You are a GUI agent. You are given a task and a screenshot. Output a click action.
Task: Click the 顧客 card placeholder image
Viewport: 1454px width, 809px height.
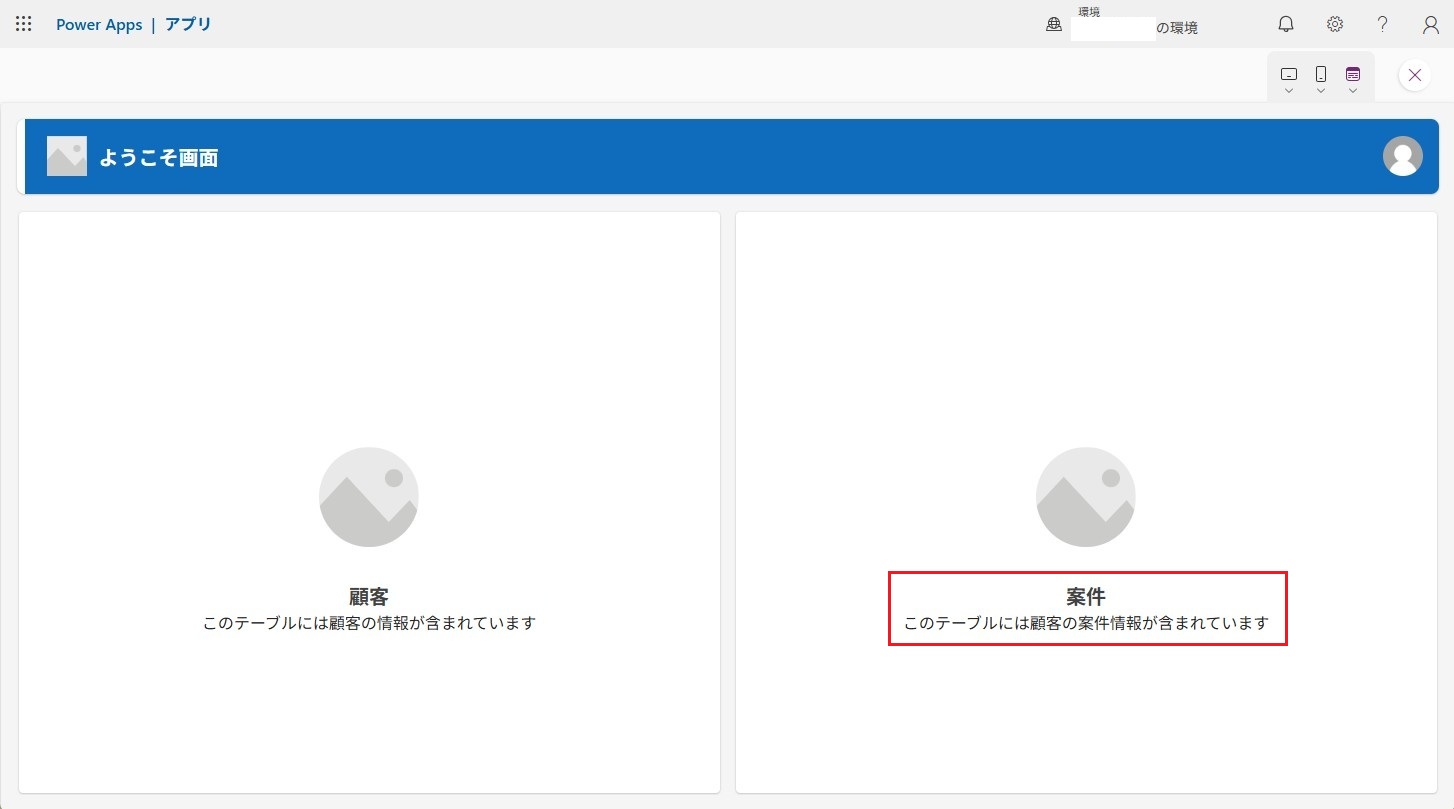[368, 497]
